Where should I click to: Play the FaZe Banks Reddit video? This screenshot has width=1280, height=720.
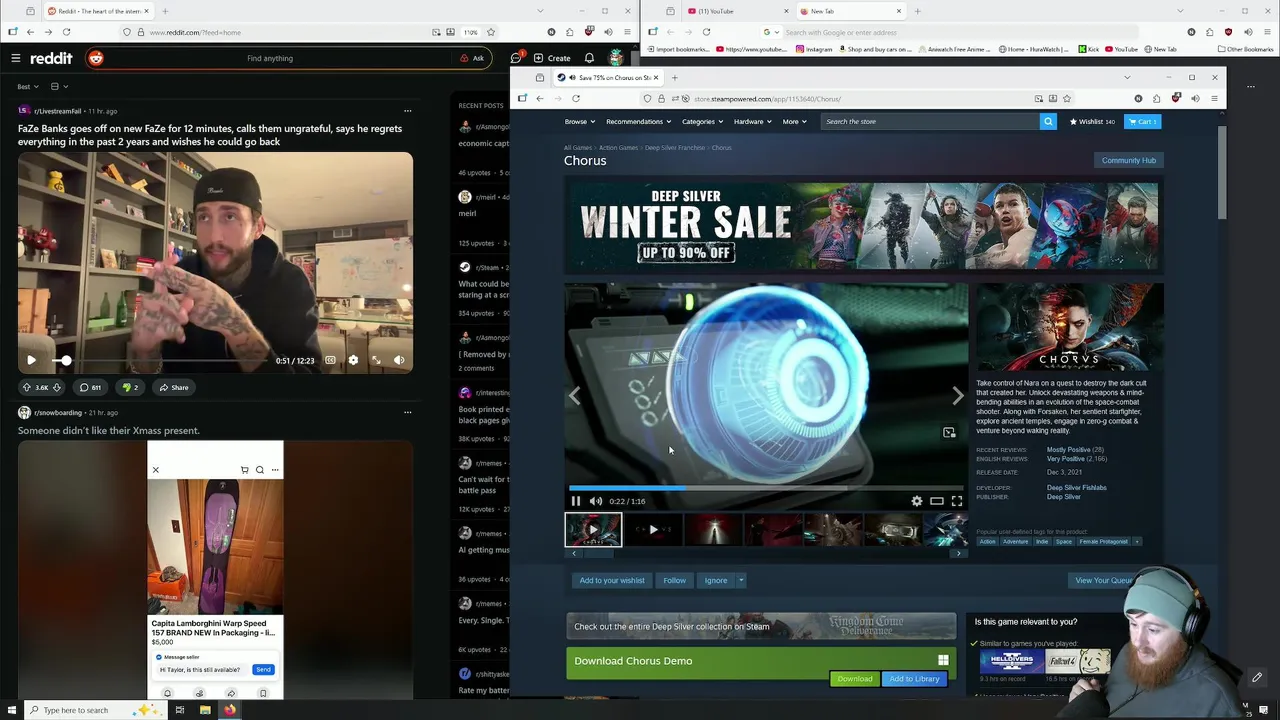[31, 360]
